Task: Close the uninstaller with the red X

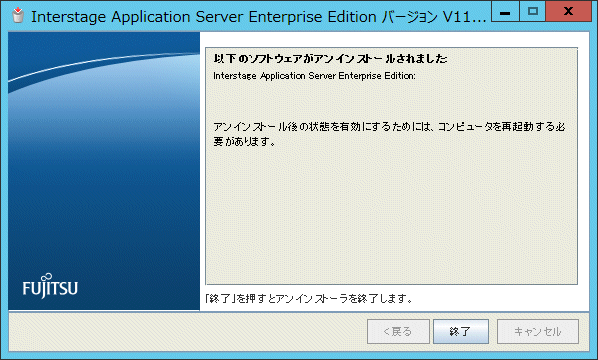Action: point(568,12)
